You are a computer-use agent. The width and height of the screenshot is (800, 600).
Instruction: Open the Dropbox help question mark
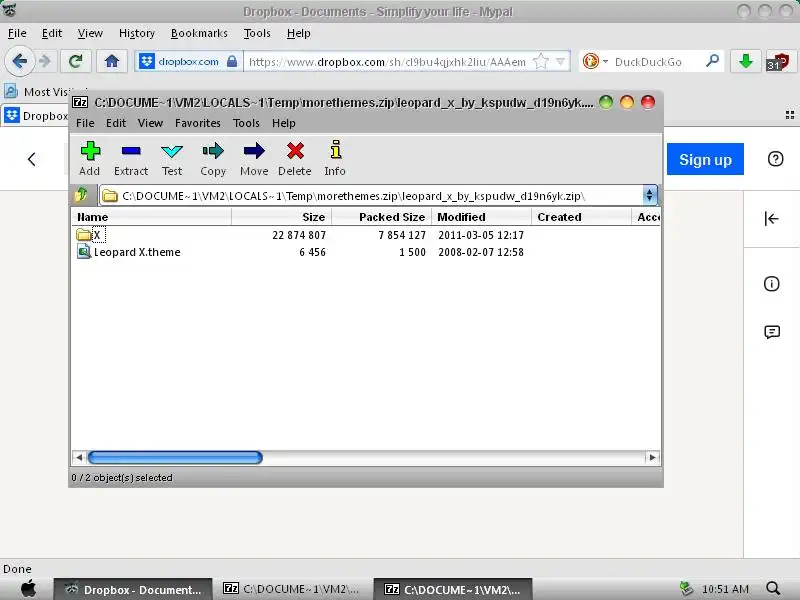pos(775,159)
